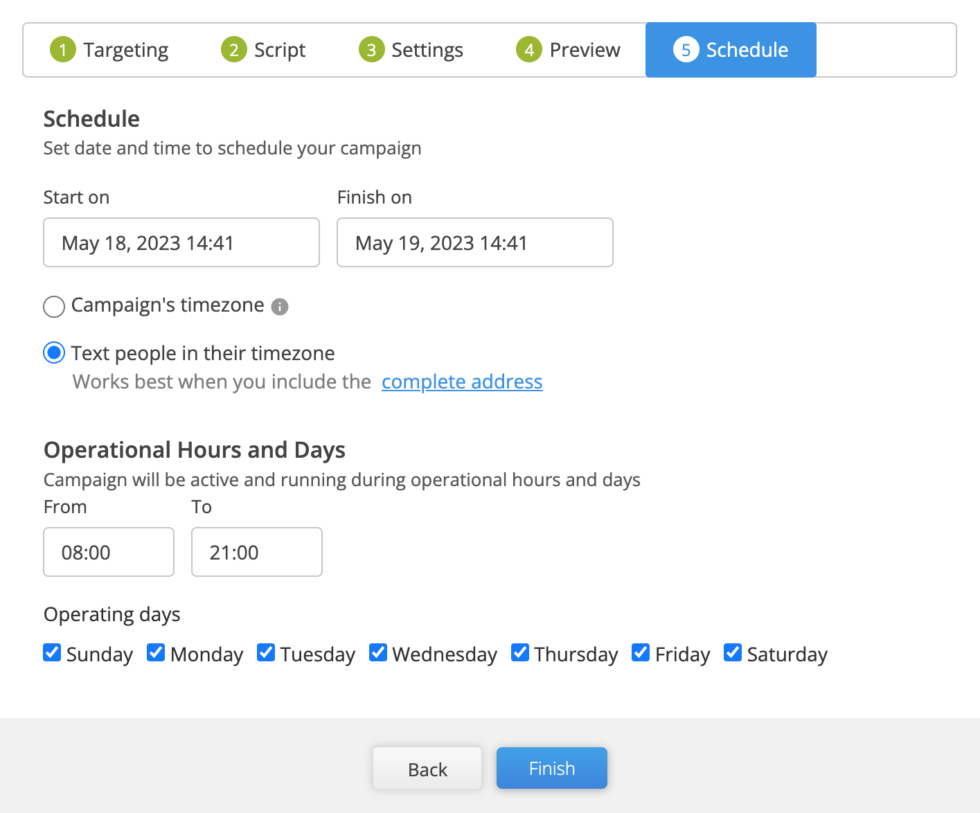Click the step 2 Script number badge
This screenshot has height=813, width=980.
coord(234,50)
